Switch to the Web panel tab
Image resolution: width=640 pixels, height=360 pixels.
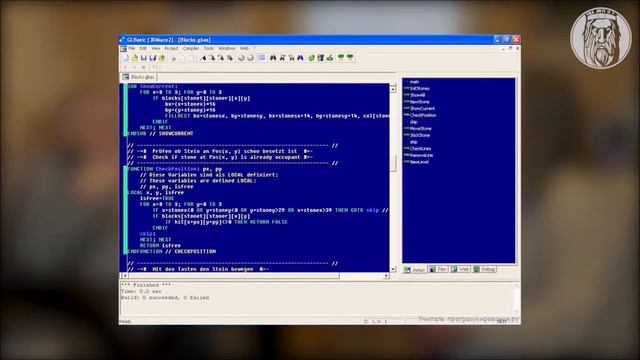coord(460,269)
